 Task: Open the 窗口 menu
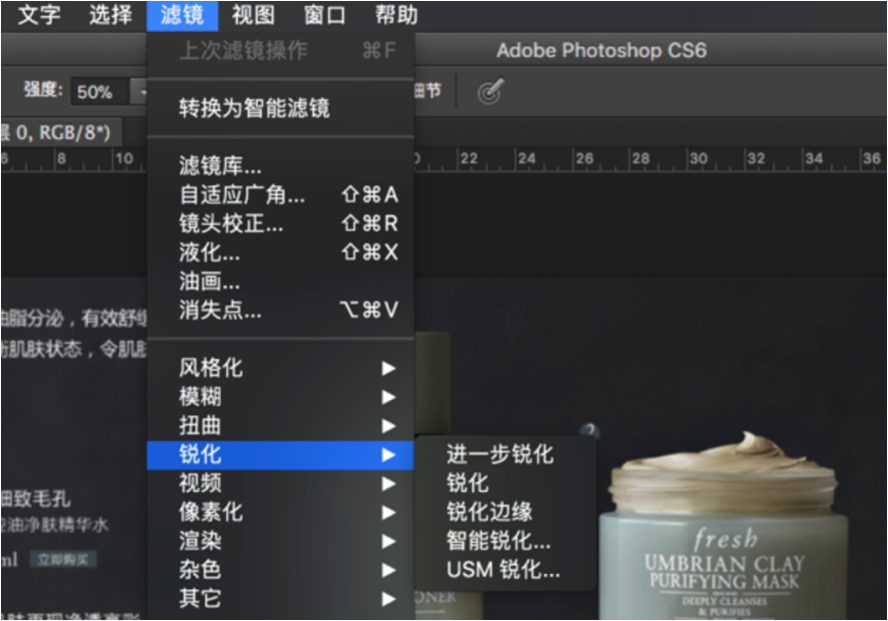(324, 15)
